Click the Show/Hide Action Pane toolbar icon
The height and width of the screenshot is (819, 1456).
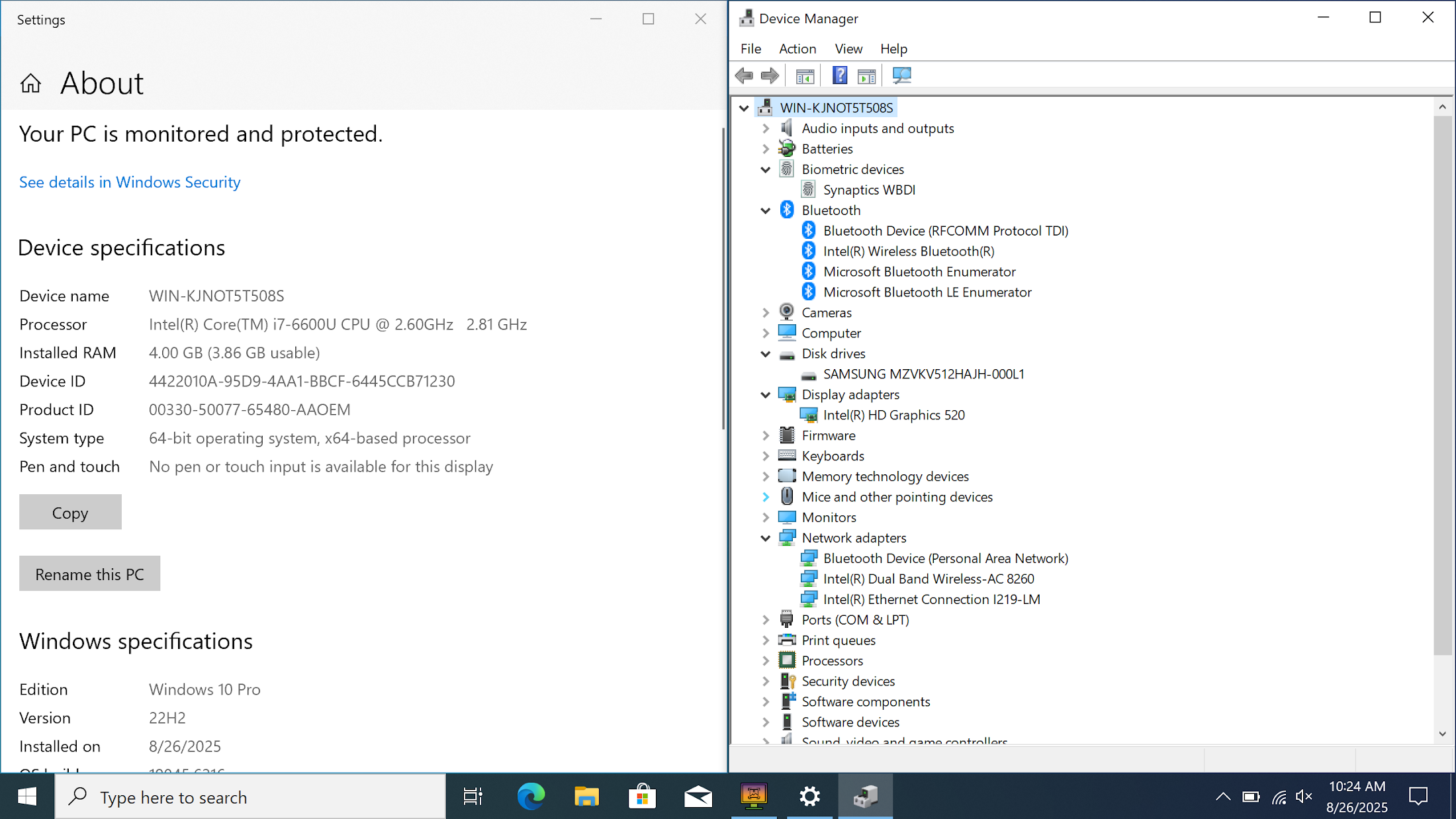click(x=866, y=75)
